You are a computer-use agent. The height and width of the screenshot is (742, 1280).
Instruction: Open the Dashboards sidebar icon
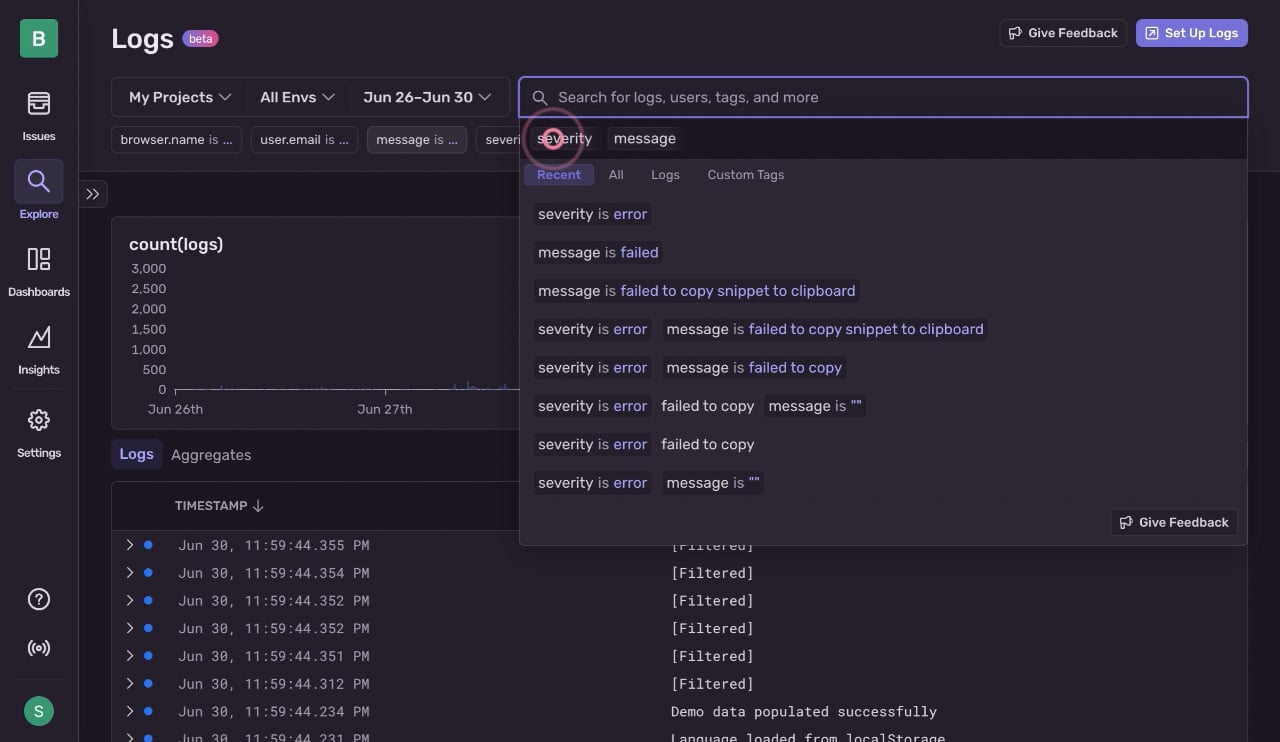click(38, 260)
